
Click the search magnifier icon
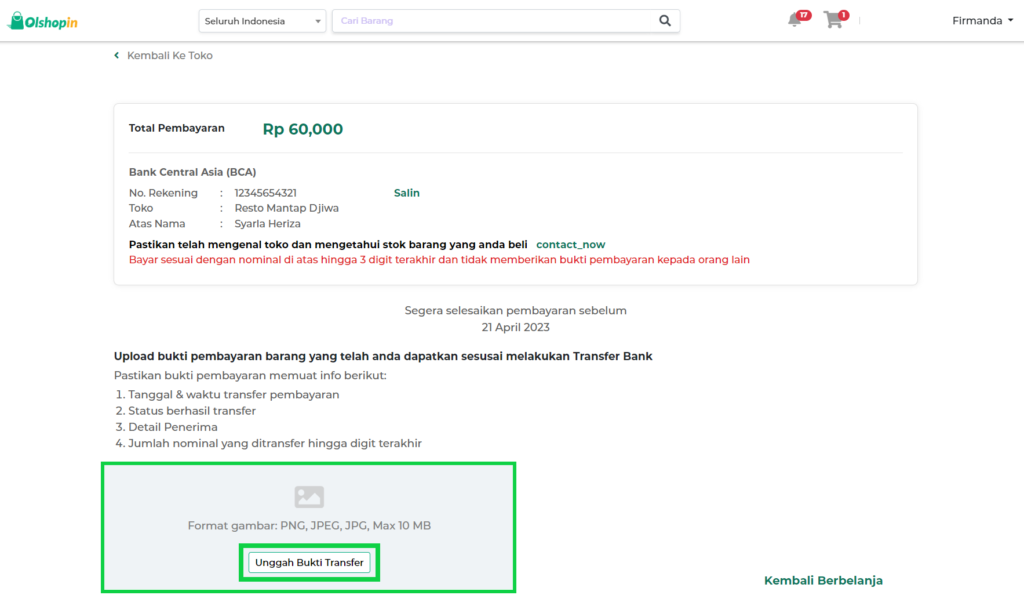[x=665, y=20]
